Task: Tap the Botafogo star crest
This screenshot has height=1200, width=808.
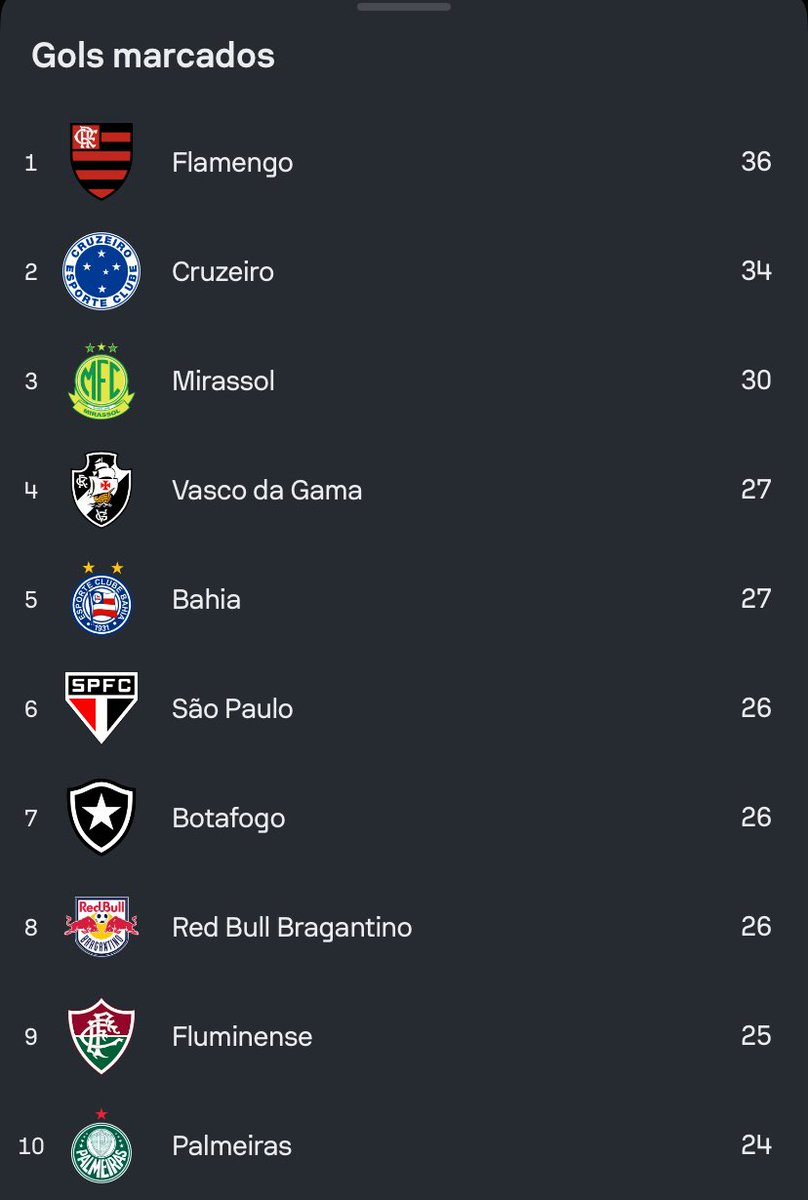Action: click(101, 817)
